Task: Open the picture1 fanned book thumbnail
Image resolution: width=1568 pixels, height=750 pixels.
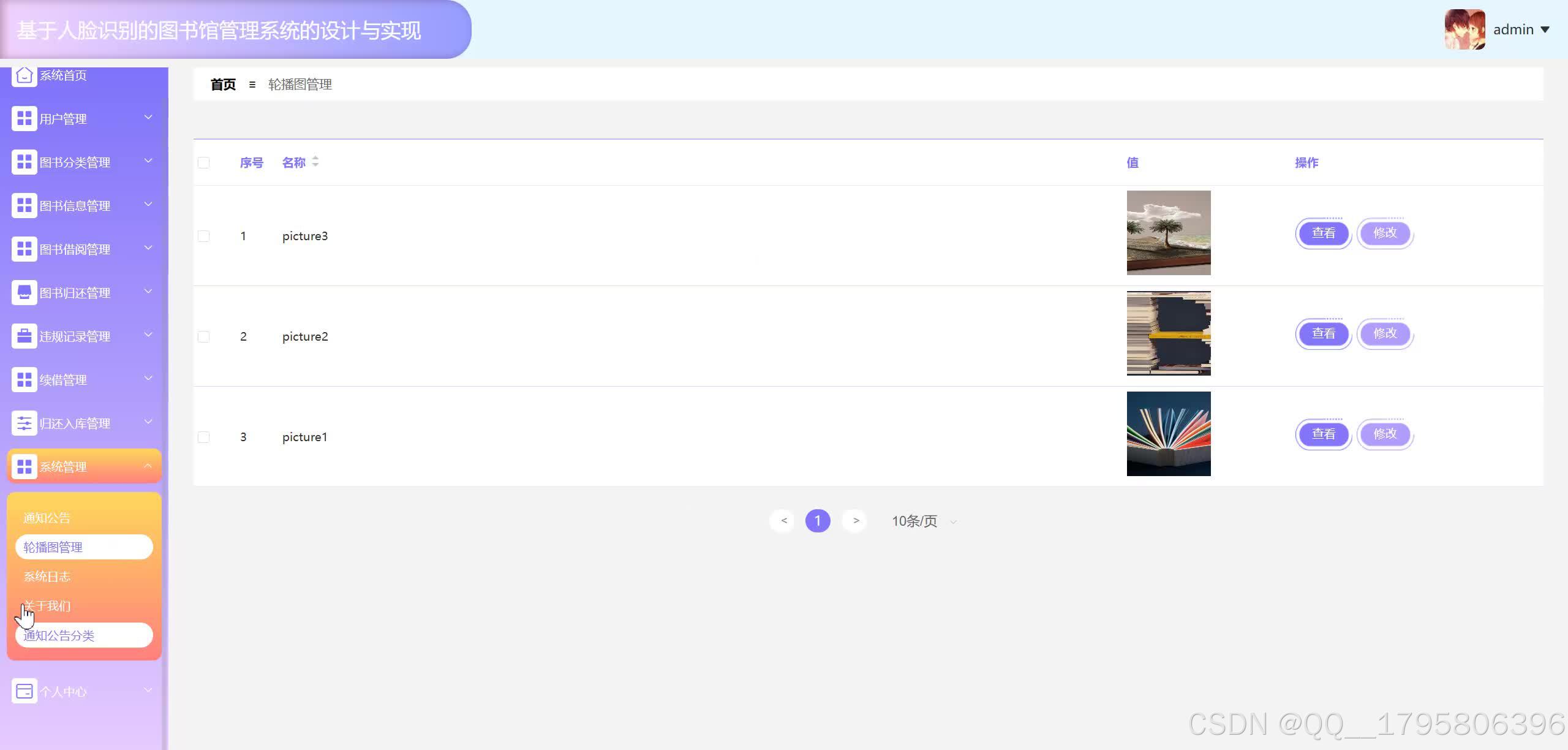Action: [1168, 434]
